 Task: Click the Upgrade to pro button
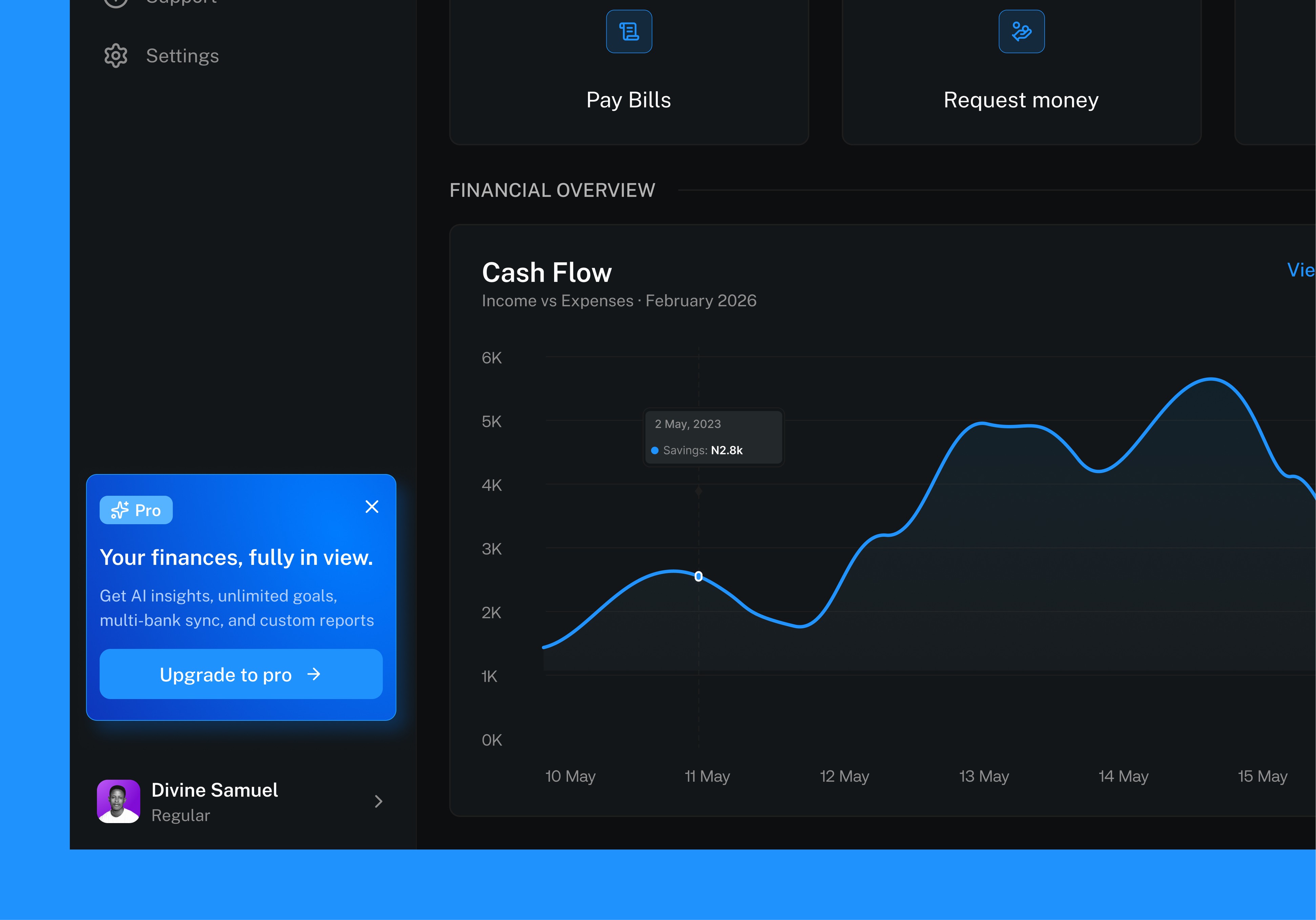click(241, 675)
